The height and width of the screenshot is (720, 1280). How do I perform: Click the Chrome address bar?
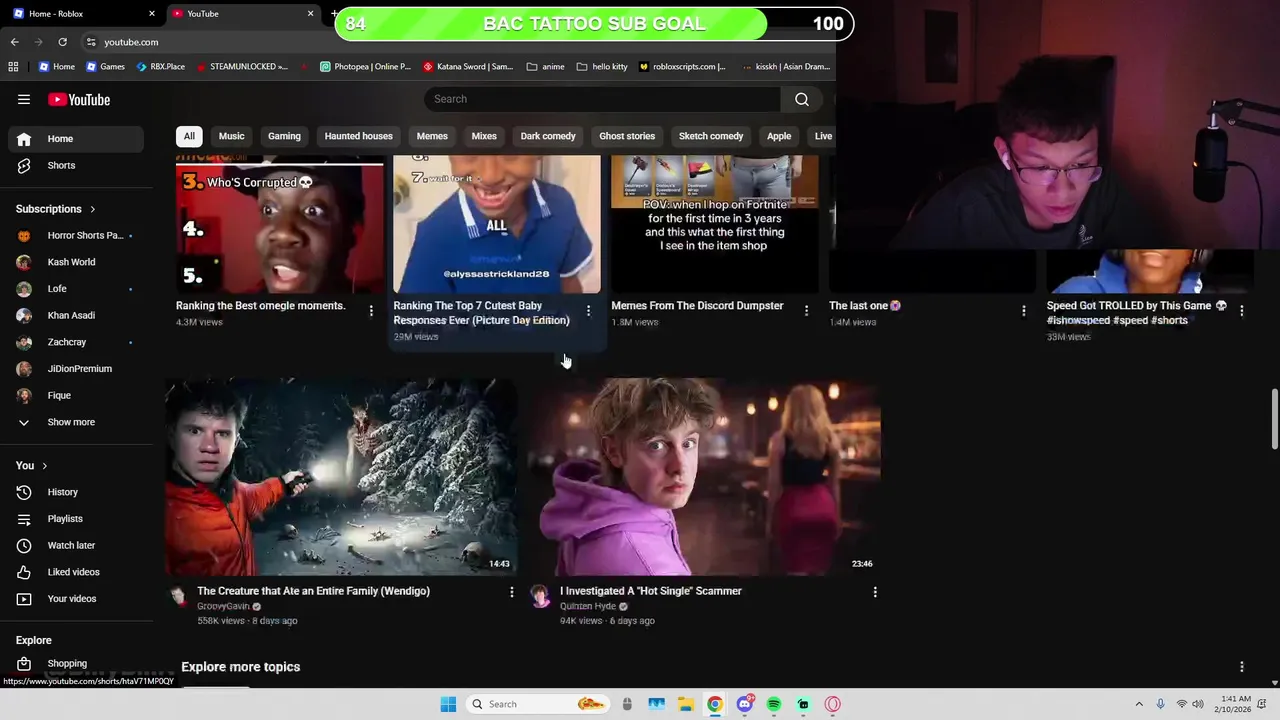coord(455,42)
